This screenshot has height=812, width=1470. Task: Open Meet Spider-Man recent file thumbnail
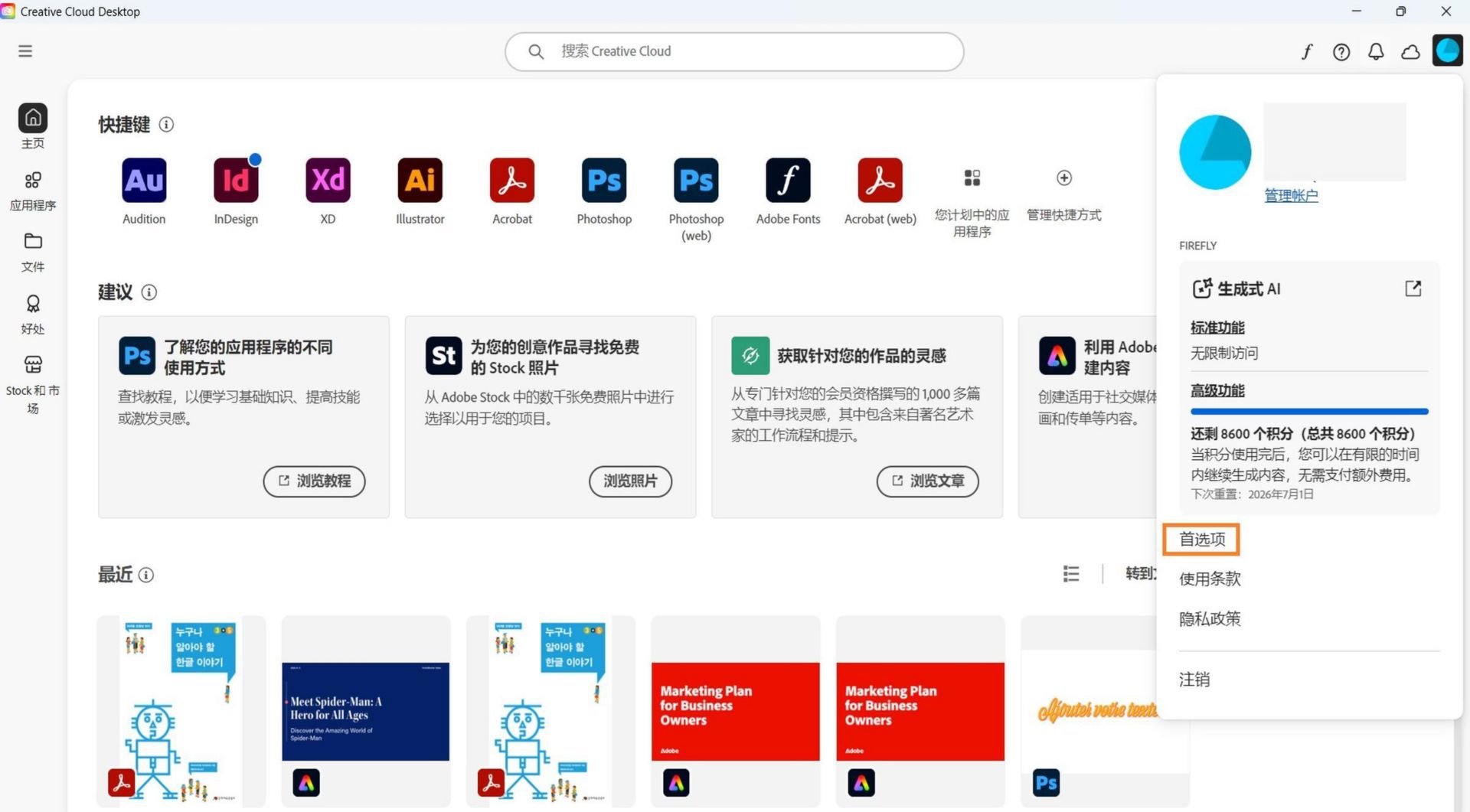[366, 712]
